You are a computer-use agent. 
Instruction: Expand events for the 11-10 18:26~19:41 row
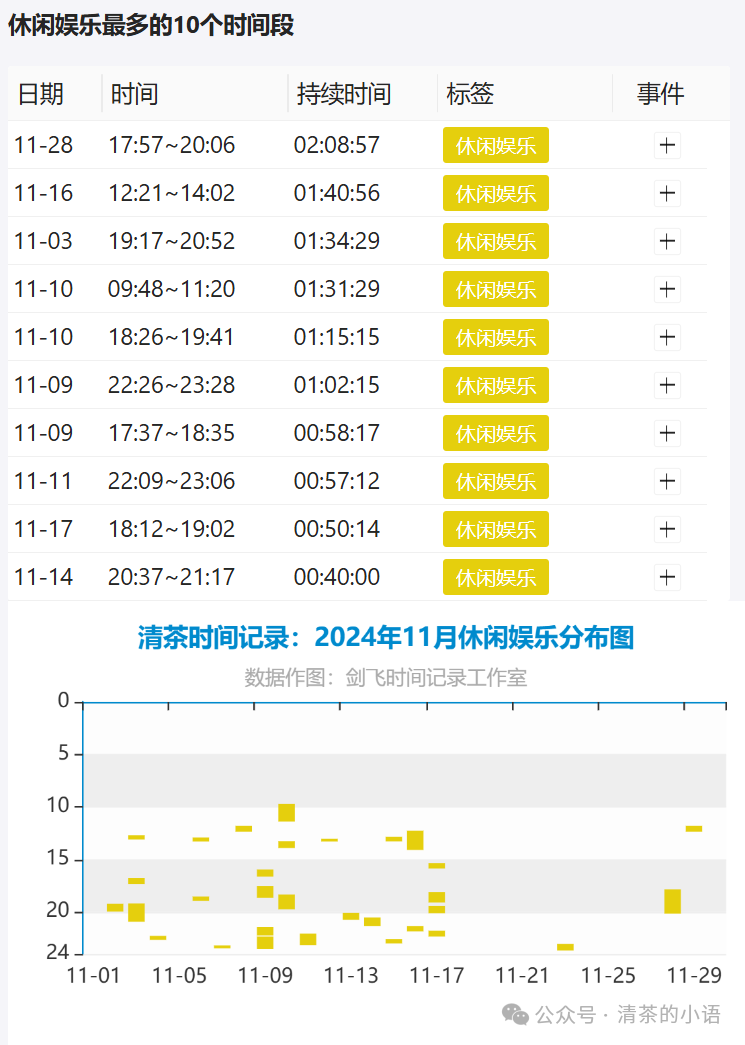point(667,337)
